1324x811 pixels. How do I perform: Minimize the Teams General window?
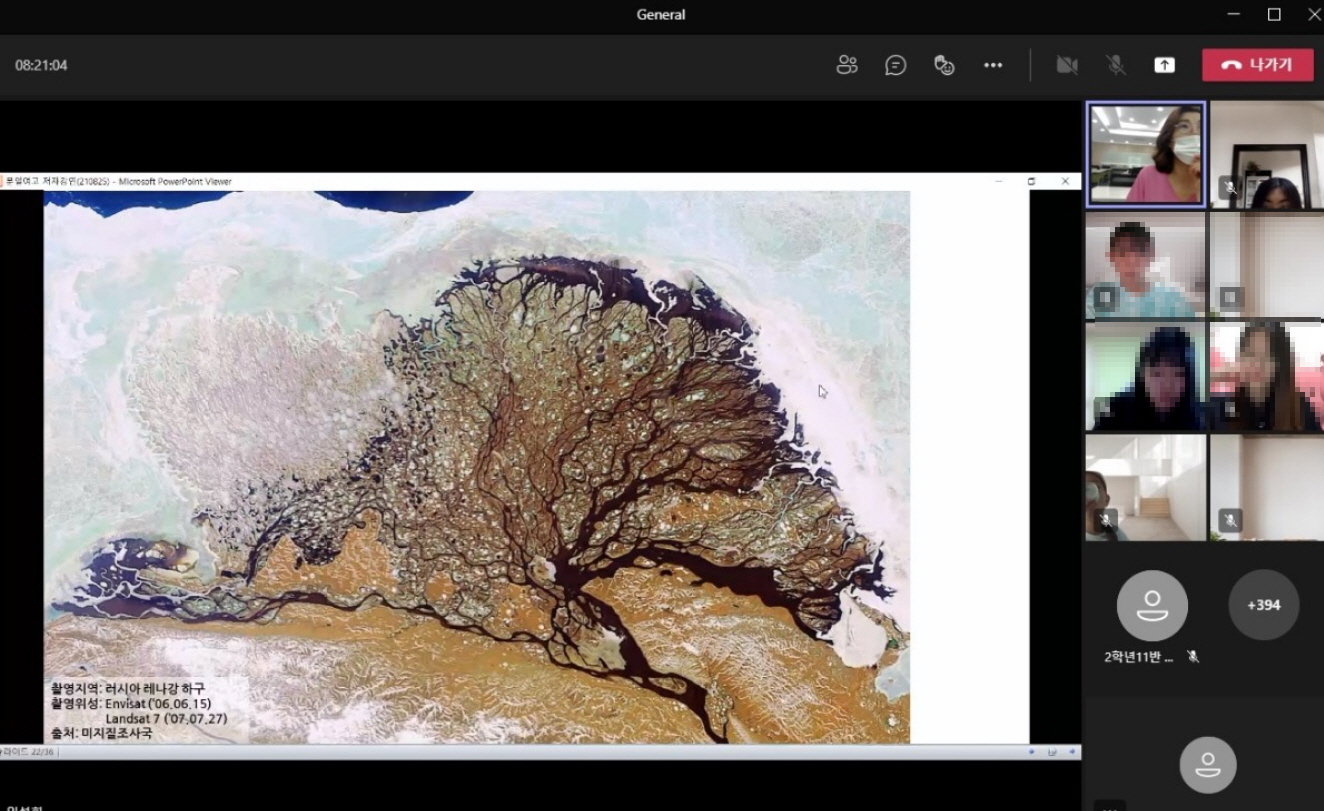[1233, 14]
